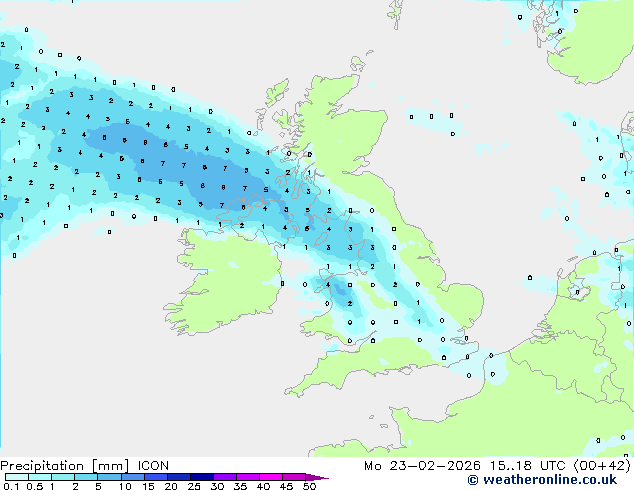This screenshot has height=490, width=634.
Task: Select the 35–40 mm legend color box
Action: click(x=248, y=477)
